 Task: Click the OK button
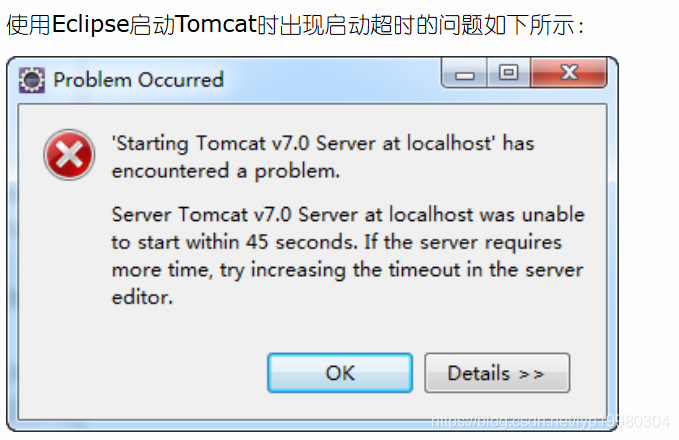340,373
